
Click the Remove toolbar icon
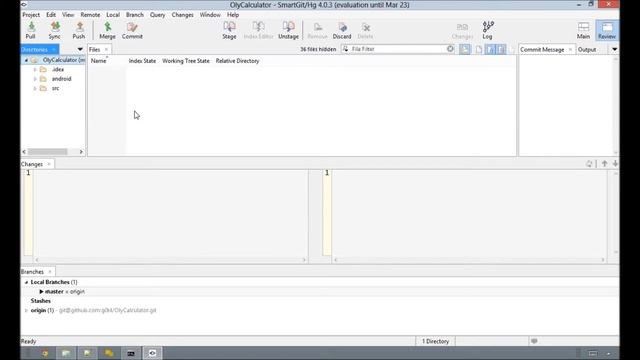click(x=317, y=30)
